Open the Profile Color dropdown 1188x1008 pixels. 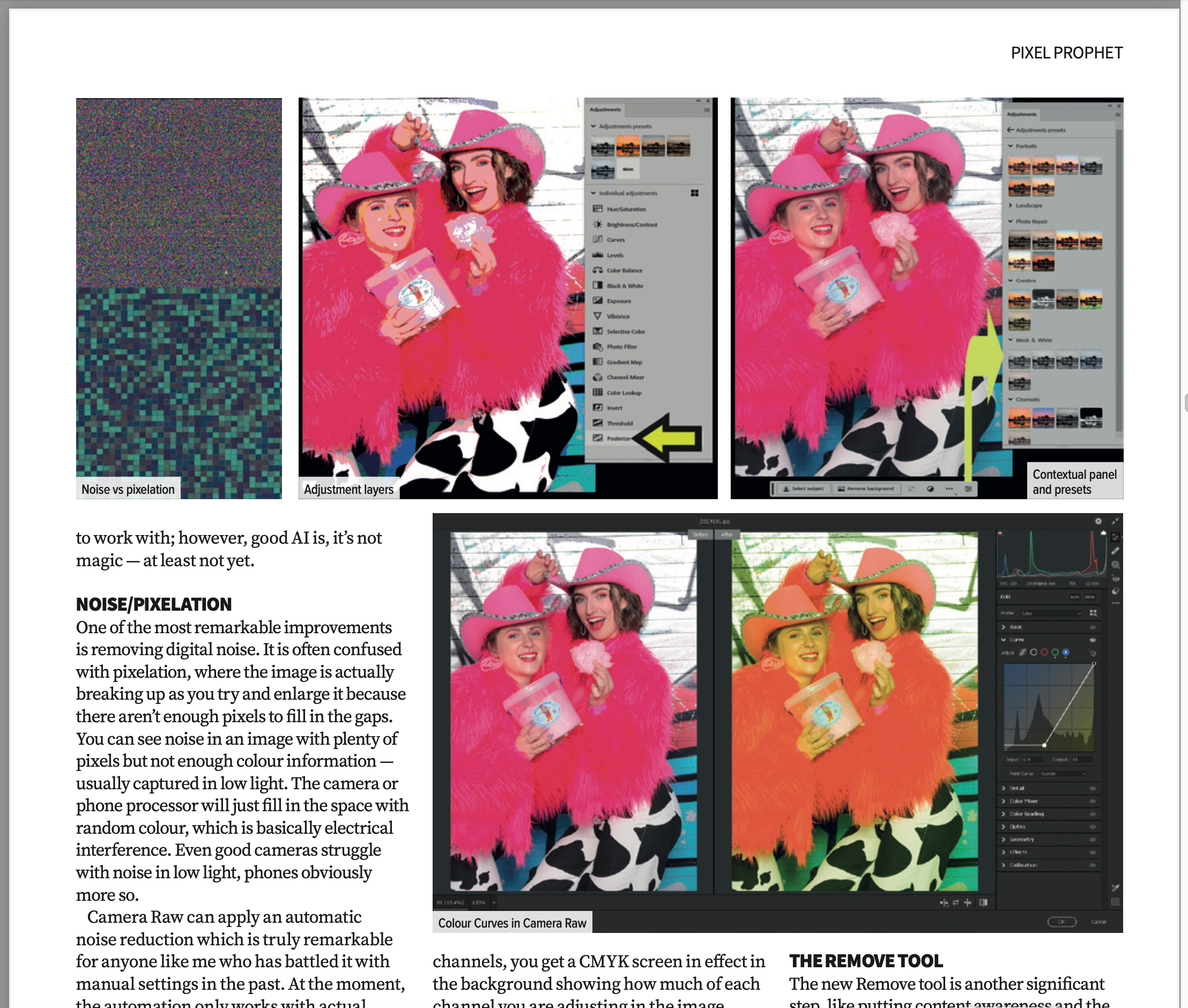[1051, 613]
